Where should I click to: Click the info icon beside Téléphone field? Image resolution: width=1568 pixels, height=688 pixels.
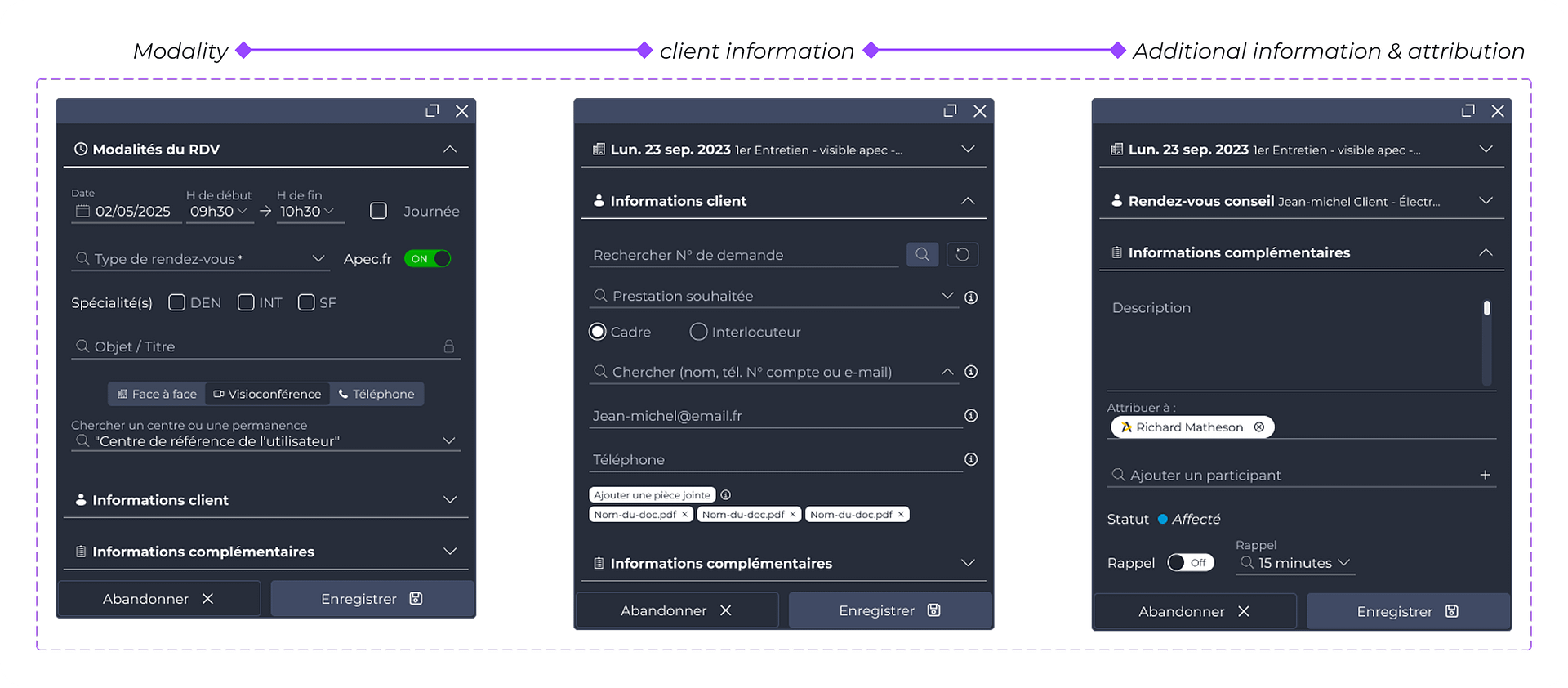971,459
